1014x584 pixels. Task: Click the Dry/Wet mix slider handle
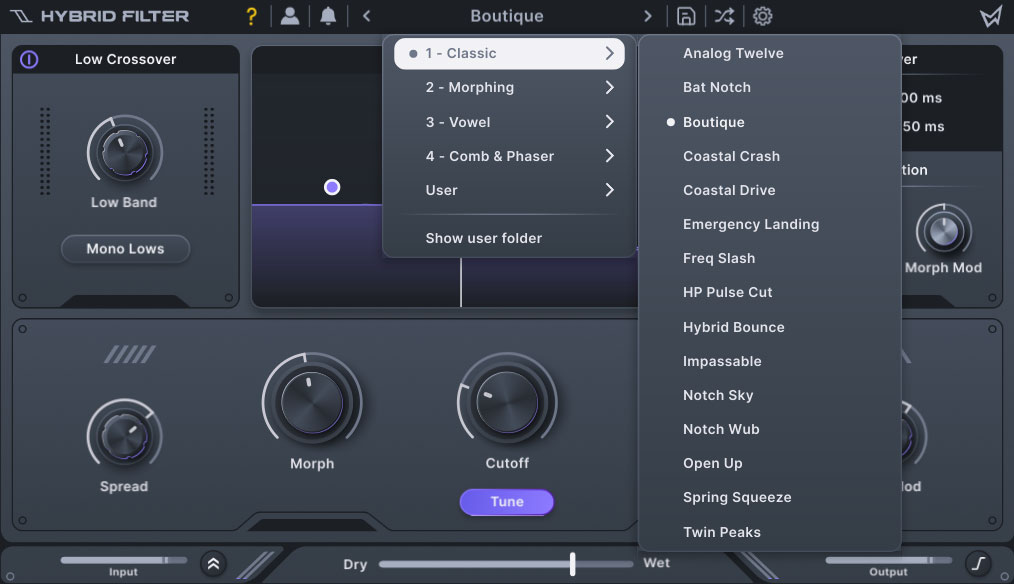[572, 564]
